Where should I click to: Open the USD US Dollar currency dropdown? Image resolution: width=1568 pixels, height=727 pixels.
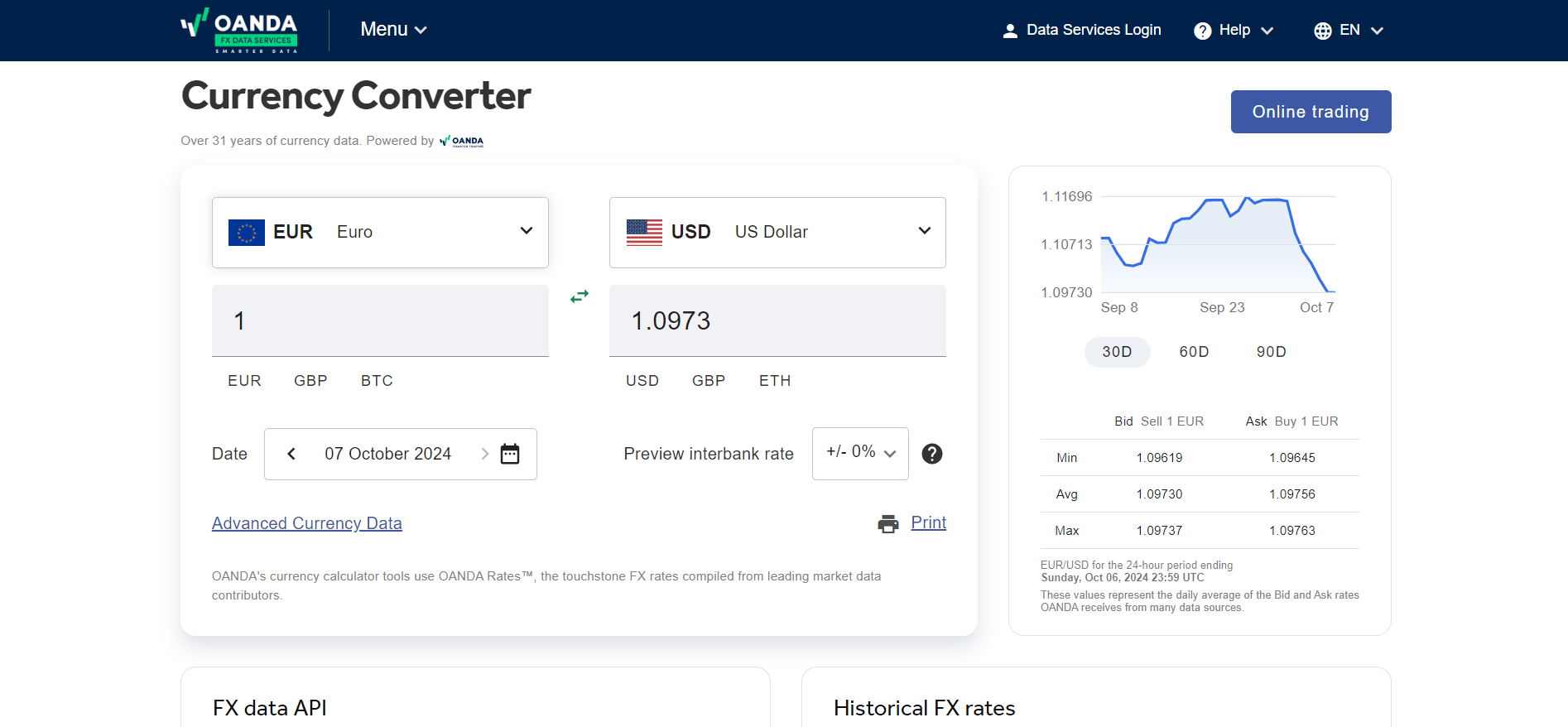pyautogui.click(x=777, y=233)
